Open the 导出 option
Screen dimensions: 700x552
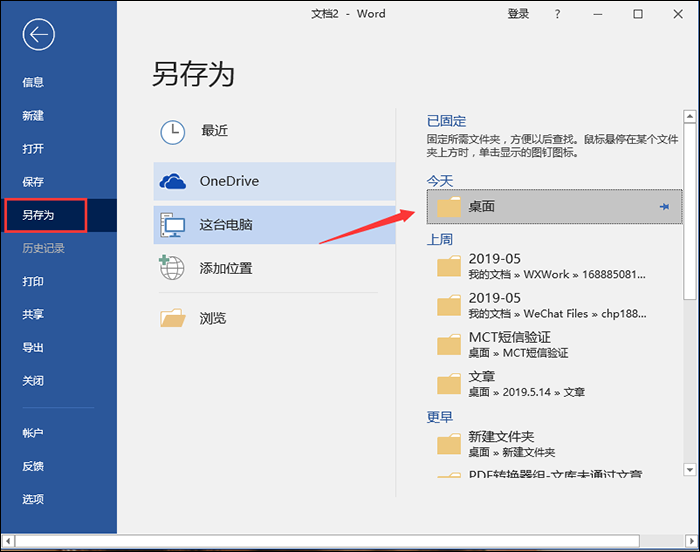pos(33,347)
